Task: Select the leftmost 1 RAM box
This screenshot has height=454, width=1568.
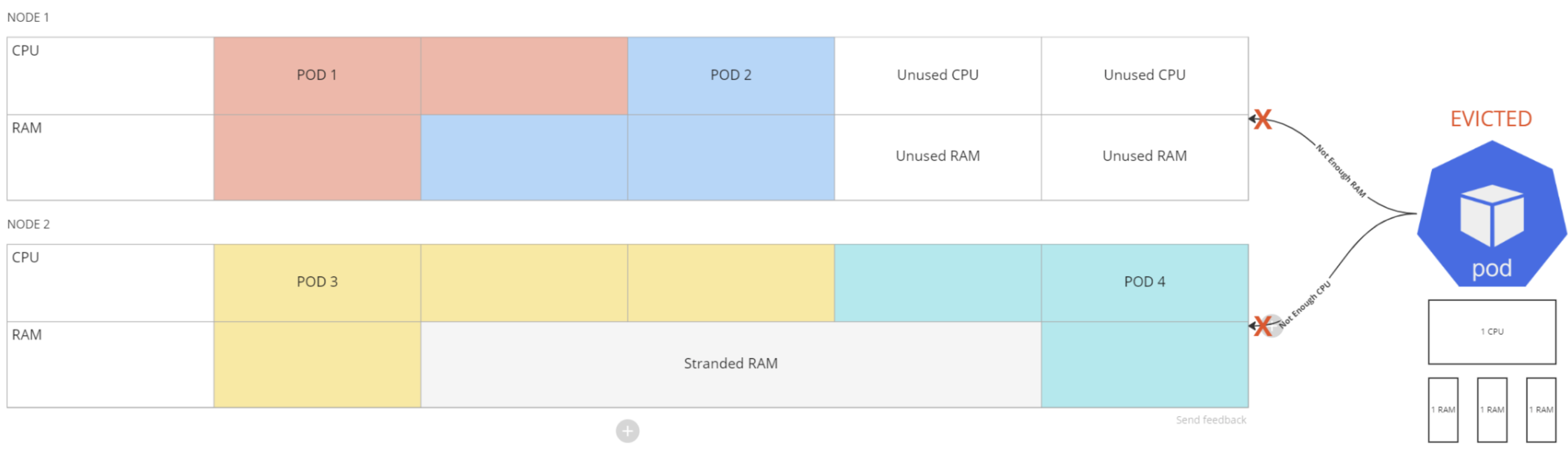Action: (x=1443, y=410)
